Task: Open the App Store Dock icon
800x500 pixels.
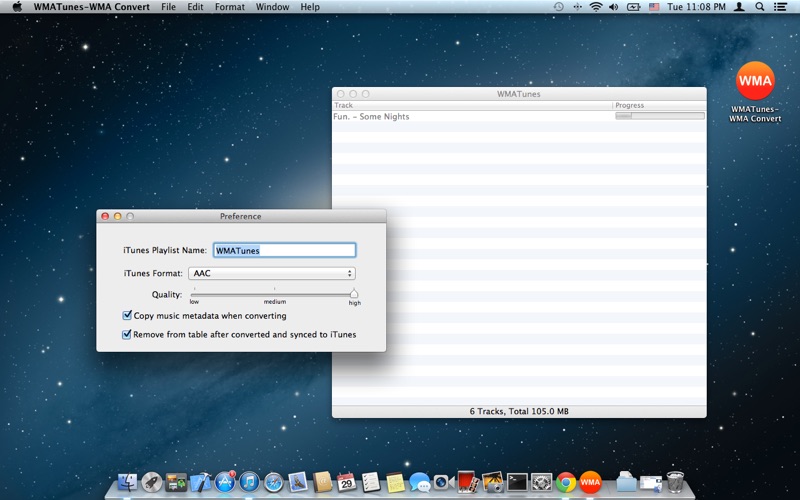Action: [x=225, y=482]
